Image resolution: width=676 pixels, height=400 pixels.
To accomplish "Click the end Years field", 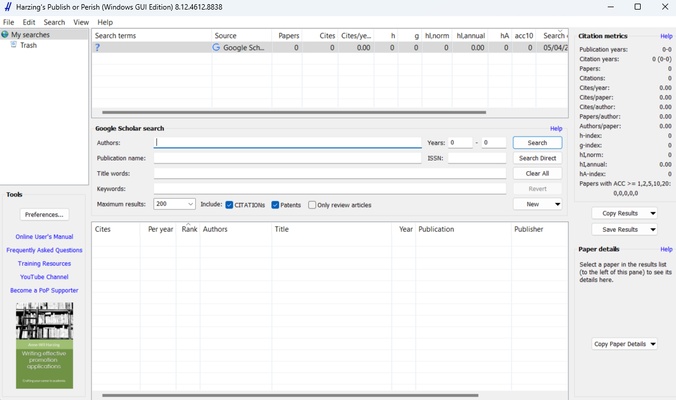I will tap(494, 143).
